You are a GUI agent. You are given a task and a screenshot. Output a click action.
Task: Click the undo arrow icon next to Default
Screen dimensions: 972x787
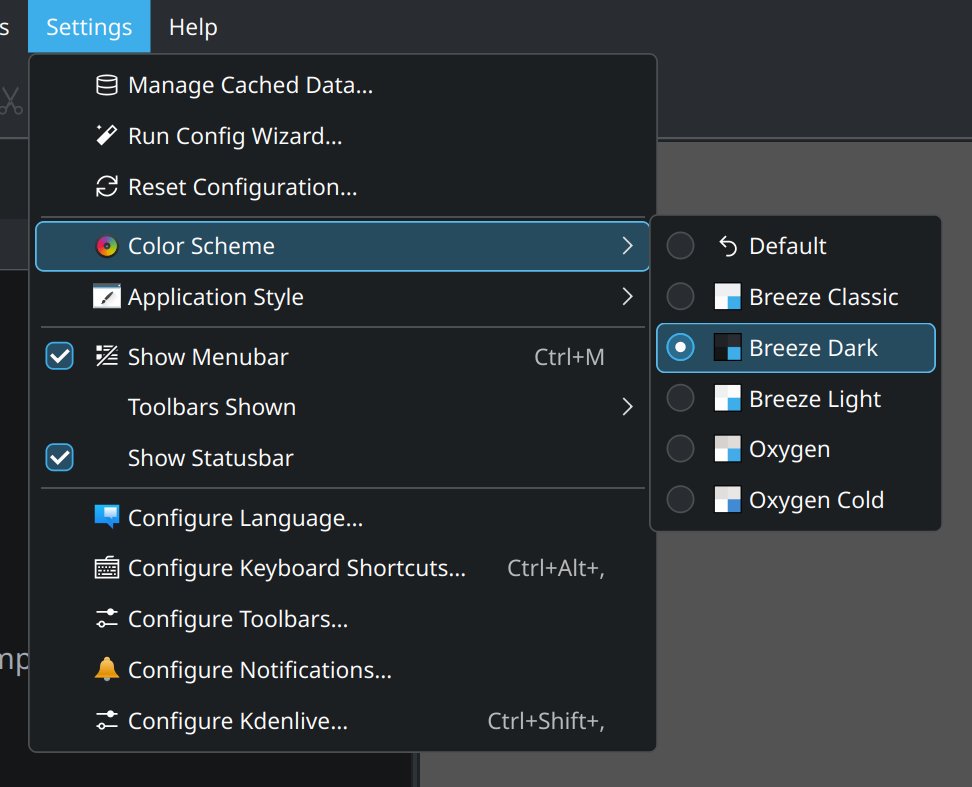[x=728, y=246]
